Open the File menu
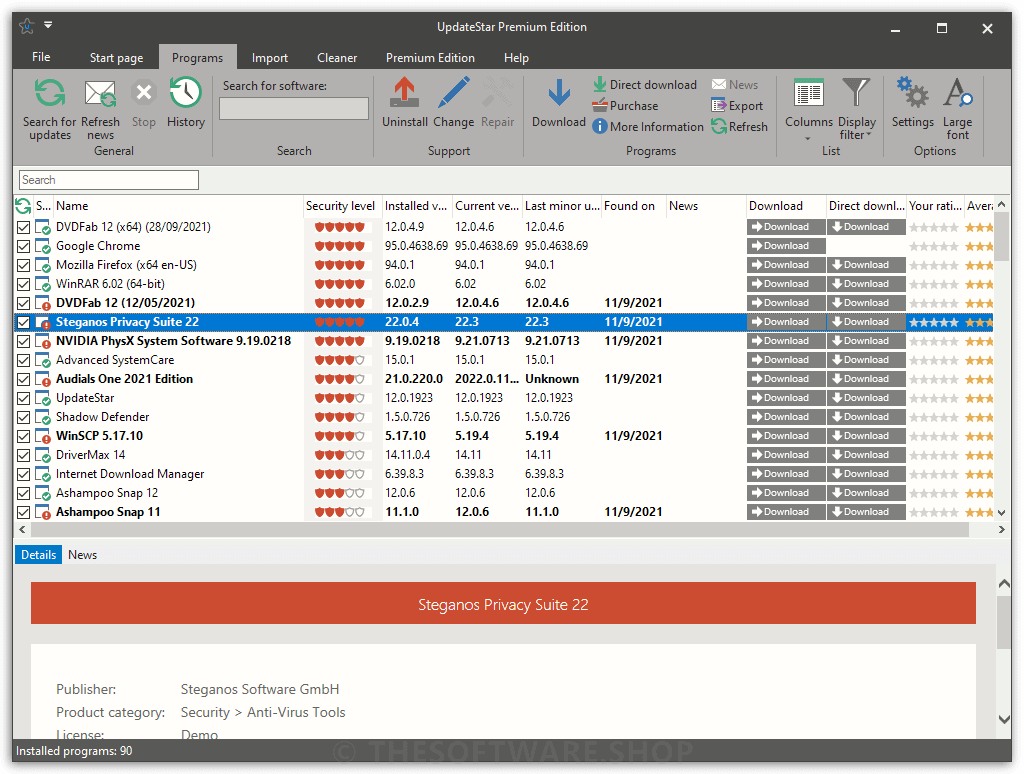 coord(41,57)
